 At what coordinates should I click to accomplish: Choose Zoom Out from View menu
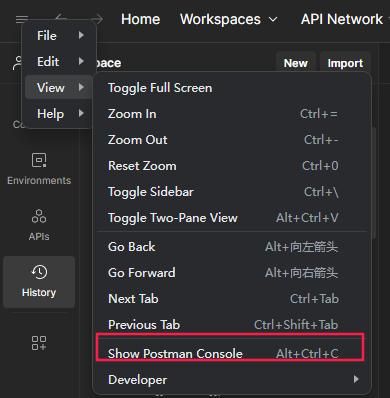point(232,140)
